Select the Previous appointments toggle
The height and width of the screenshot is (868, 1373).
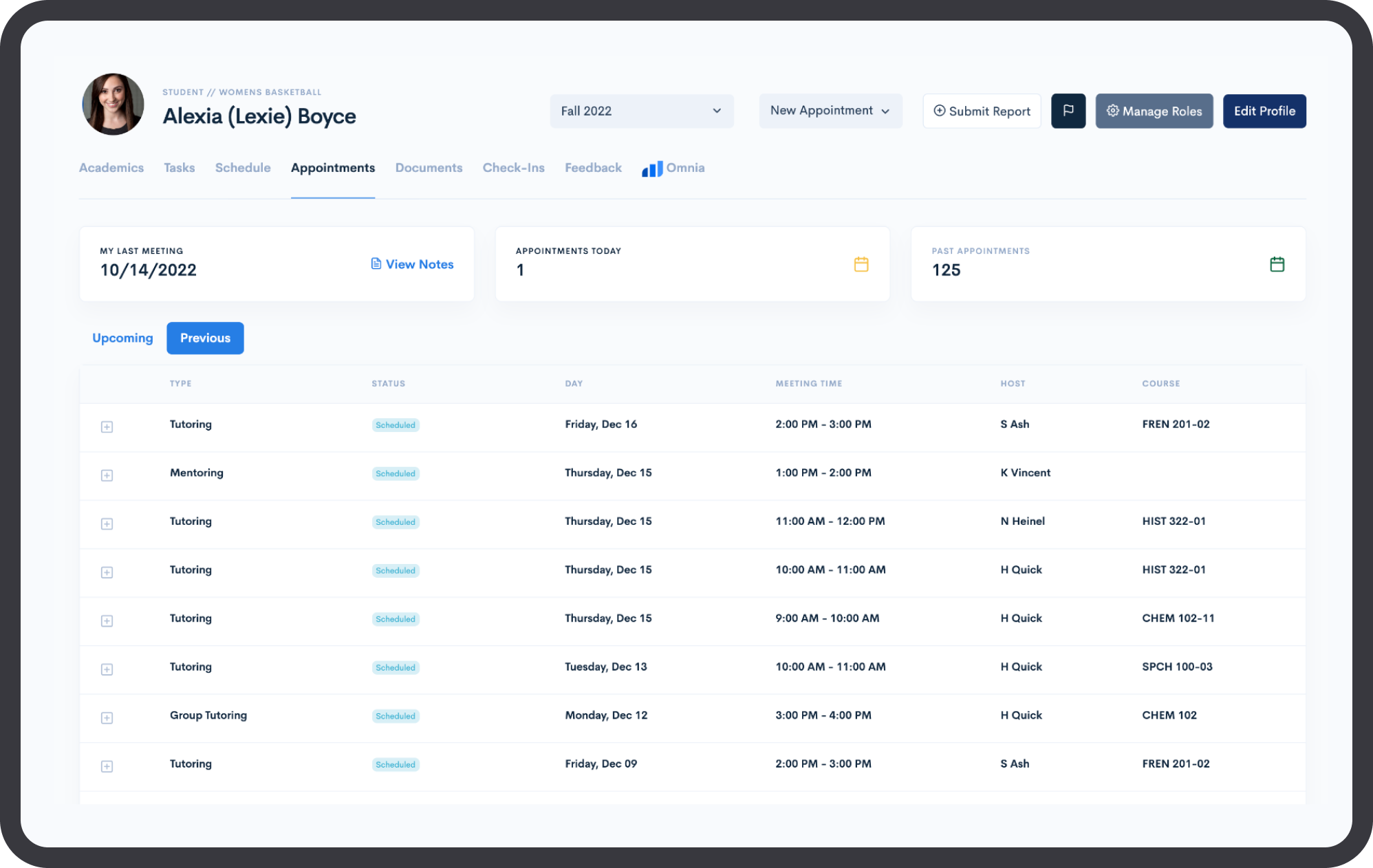tap(205, 338)
